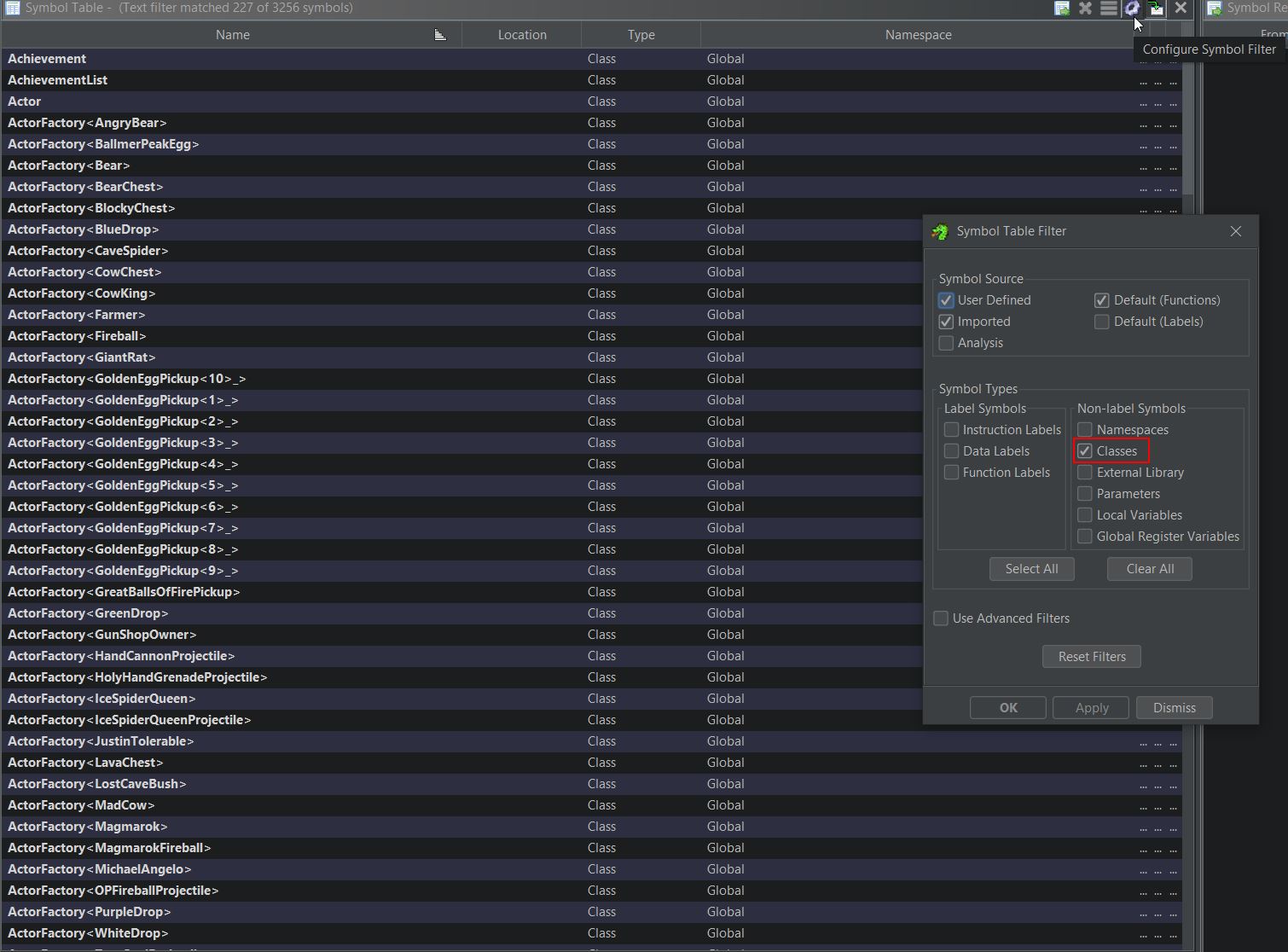Uncheck the Classes checkbox
The width and height of the screenshot is (1288, 952).
click(x=1085, y=451)
